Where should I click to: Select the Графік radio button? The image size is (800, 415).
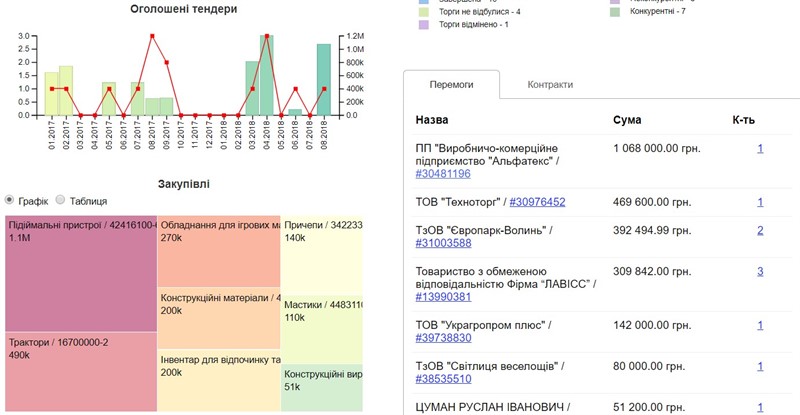point(9,200)
